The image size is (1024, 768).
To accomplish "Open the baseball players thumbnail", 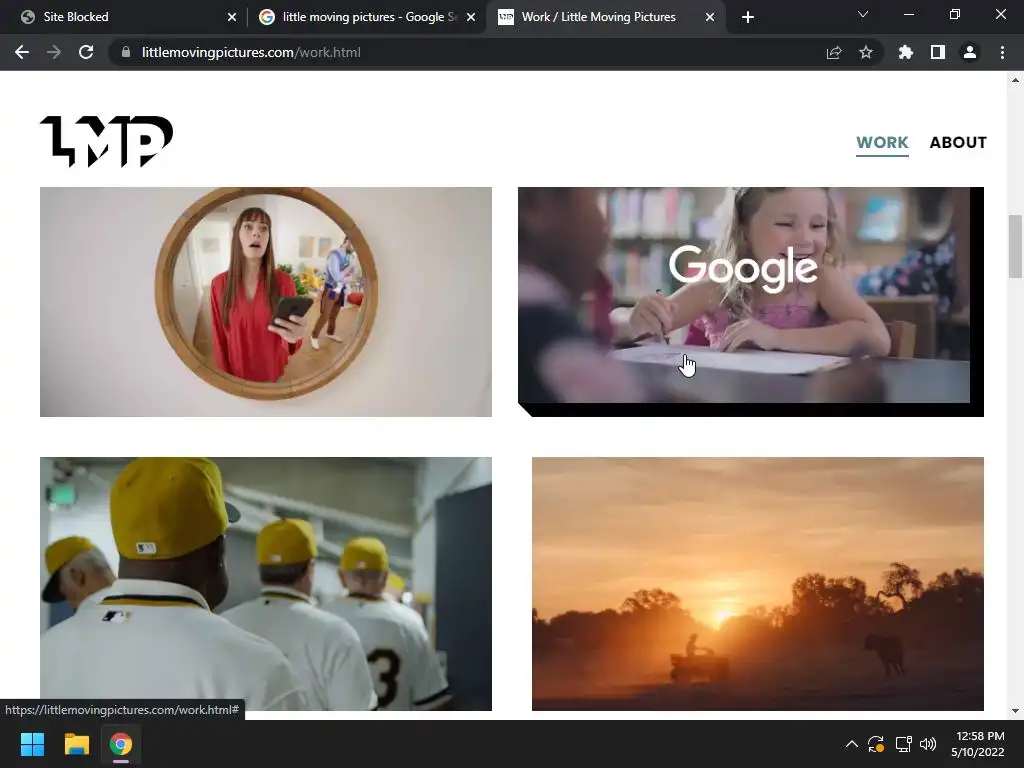I will tap(266, 583).
